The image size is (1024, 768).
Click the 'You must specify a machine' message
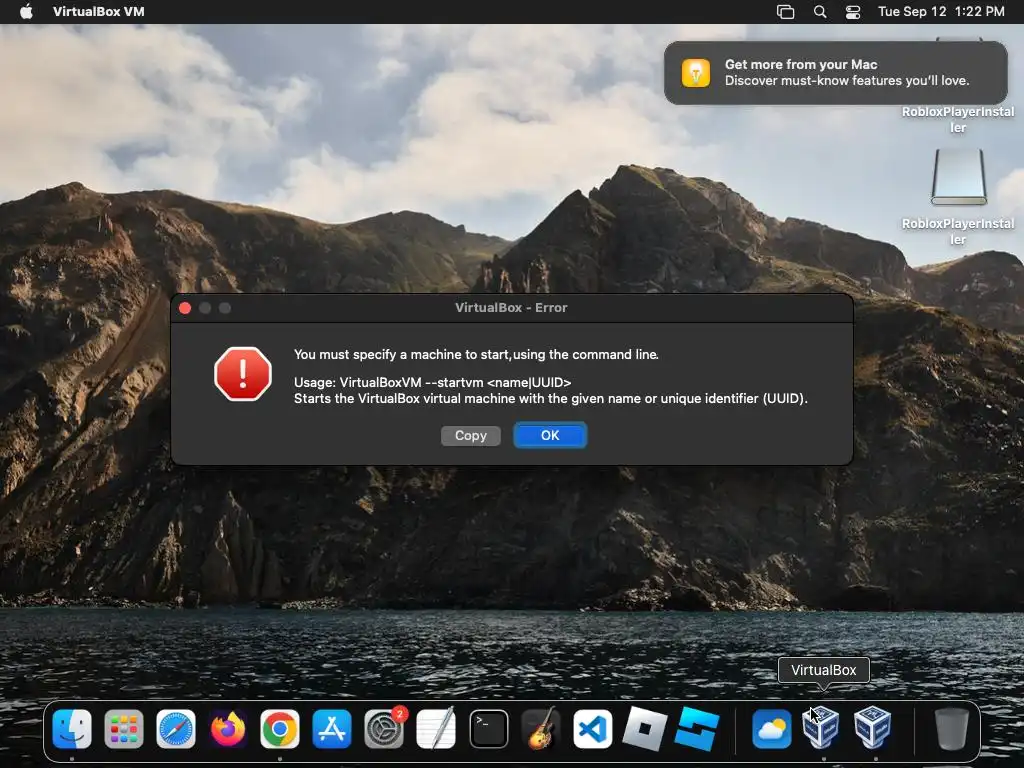(x=476, y=355)
